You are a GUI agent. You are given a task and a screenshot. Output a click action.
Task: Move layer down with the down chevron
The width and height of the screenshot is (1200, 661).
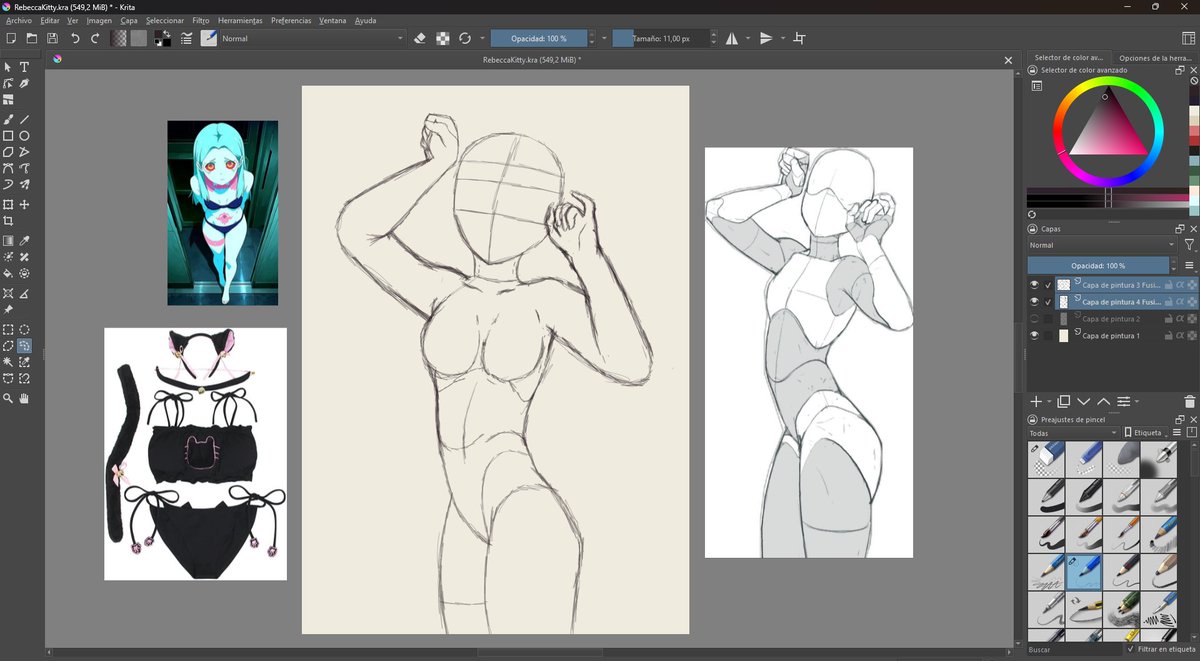coord(1084,401)
